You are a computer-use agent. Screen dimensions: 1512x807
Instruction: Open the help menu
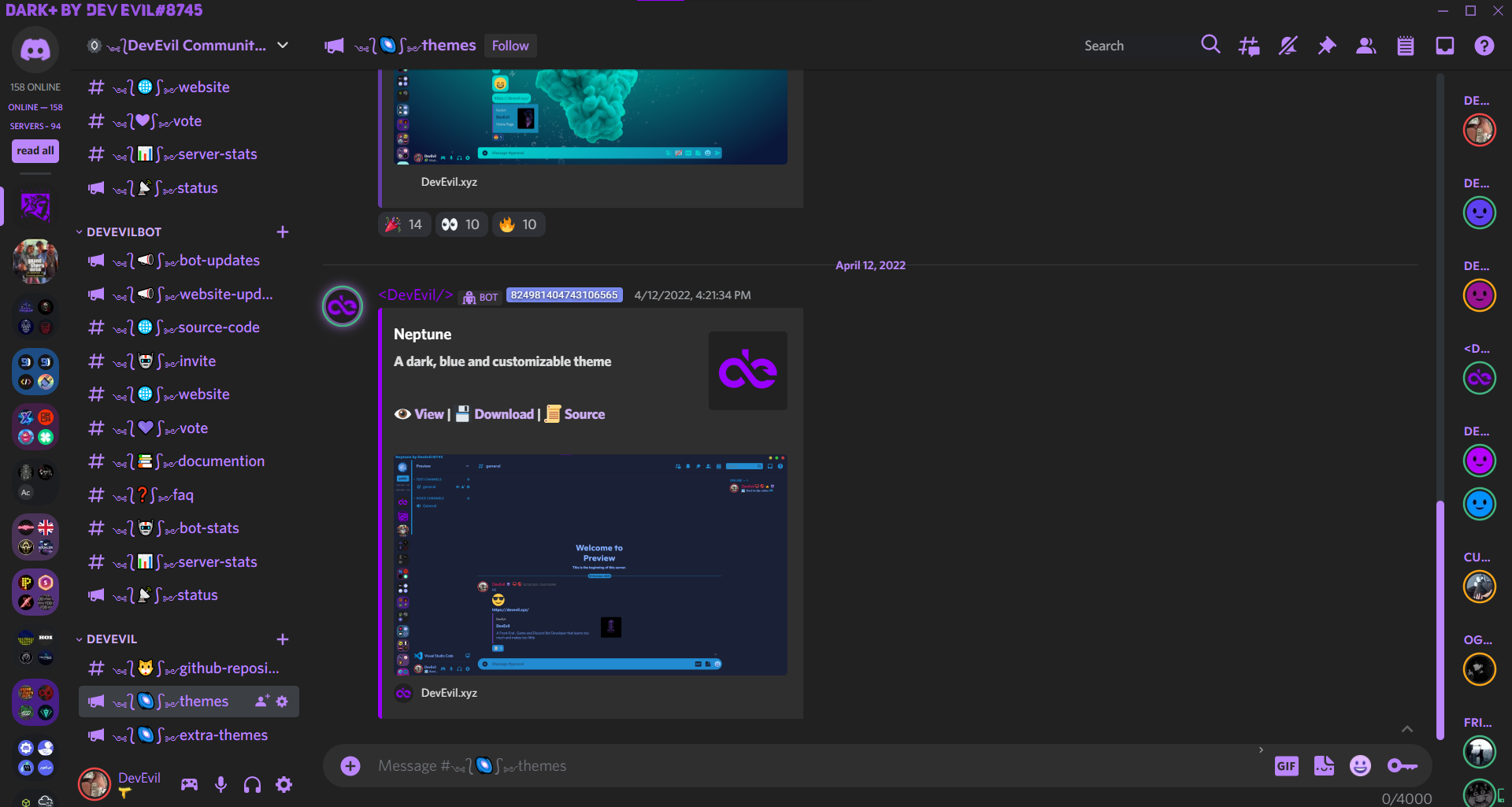[1485, 46]
